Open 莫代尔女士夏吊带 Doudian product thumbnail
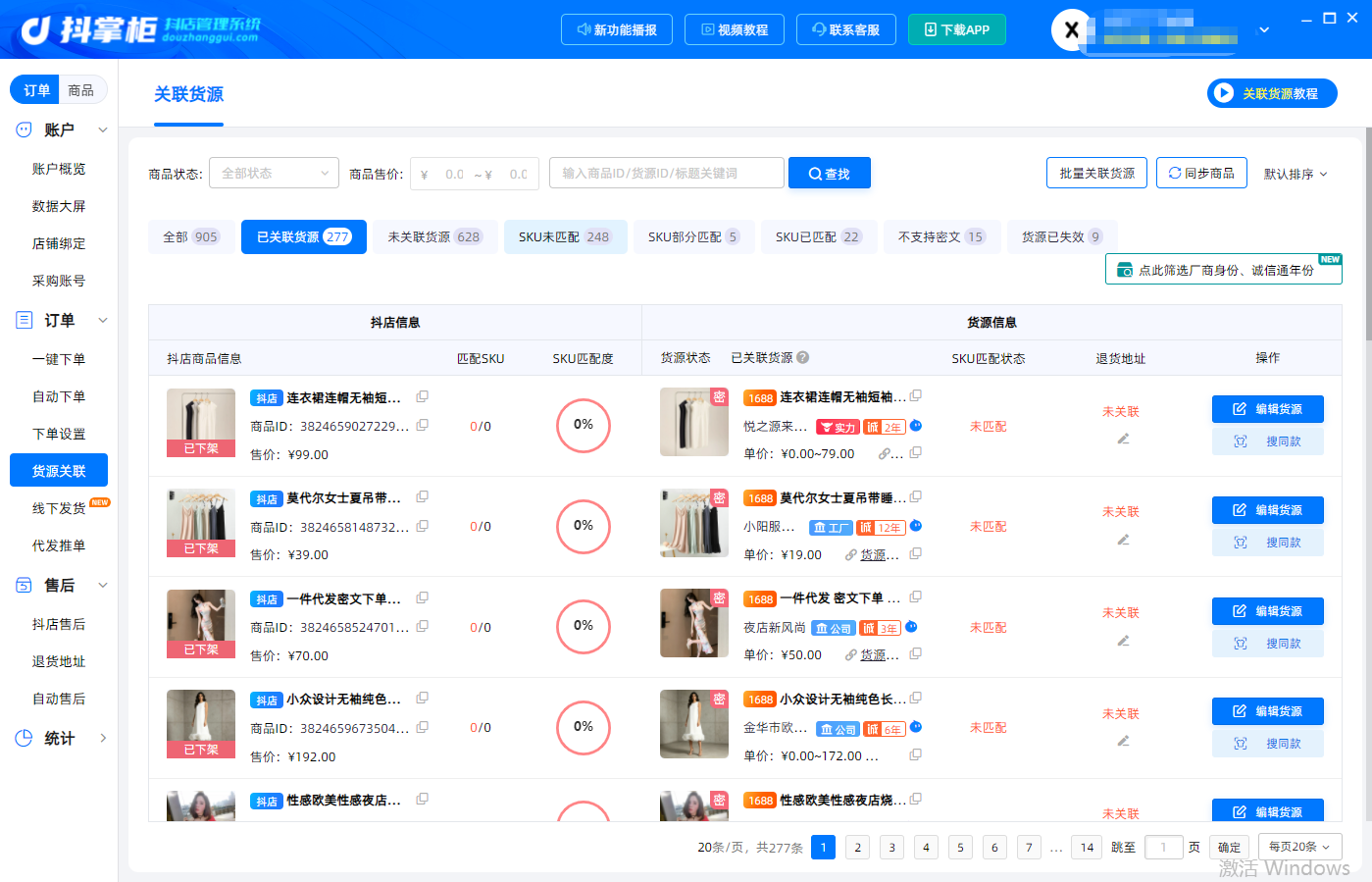This screenshot has height=882, width=1372. (201, 523)
